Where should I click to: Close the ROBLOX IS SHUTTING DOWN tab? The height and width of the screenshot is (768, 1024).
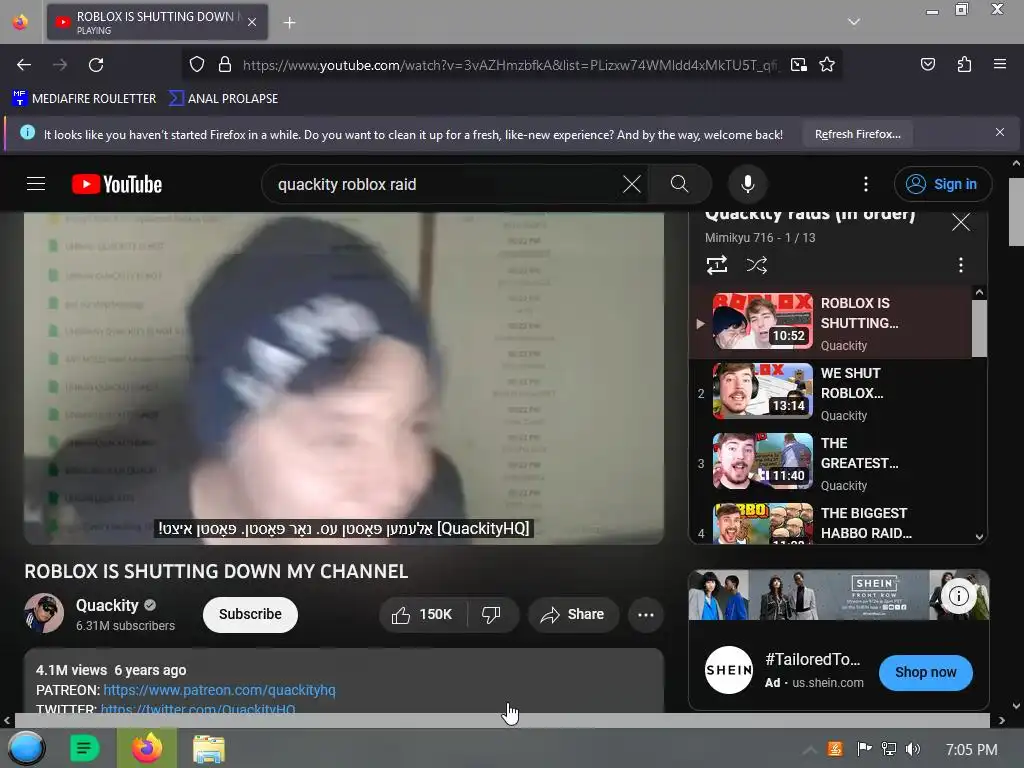pyautogui.click(x=252, y=22)
